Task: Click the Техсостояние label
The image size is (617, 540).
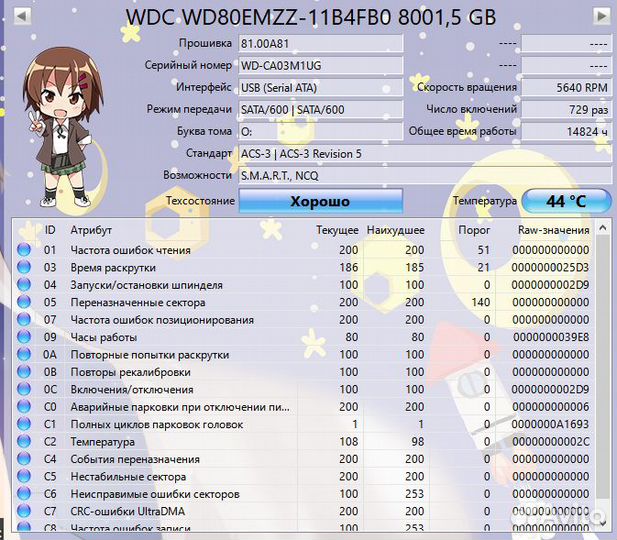Action: (x=200, y=201)
